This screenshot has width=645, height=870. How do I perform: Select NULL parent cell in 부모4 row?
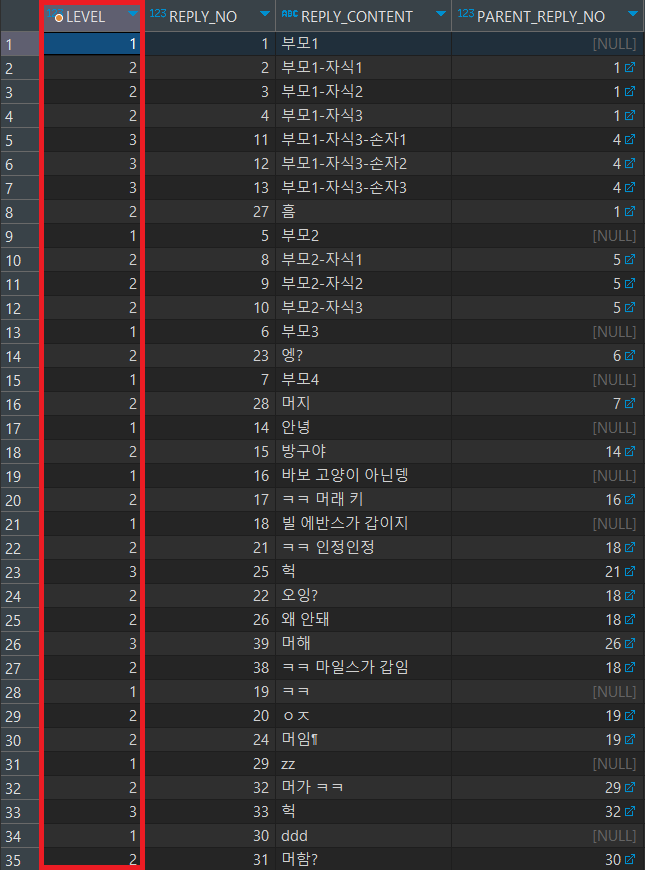point(547,380)
